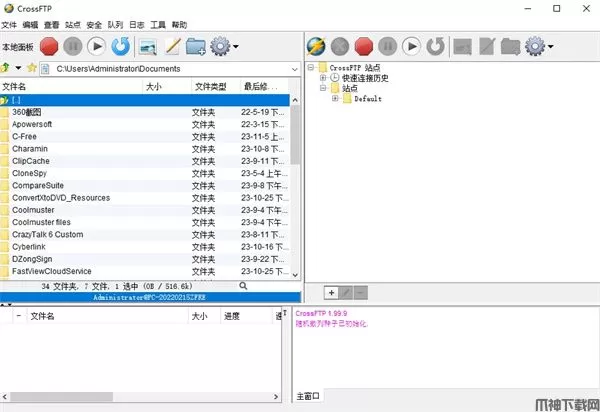Expand the Default folder node
600x412 pixels.
coord(335,98)
